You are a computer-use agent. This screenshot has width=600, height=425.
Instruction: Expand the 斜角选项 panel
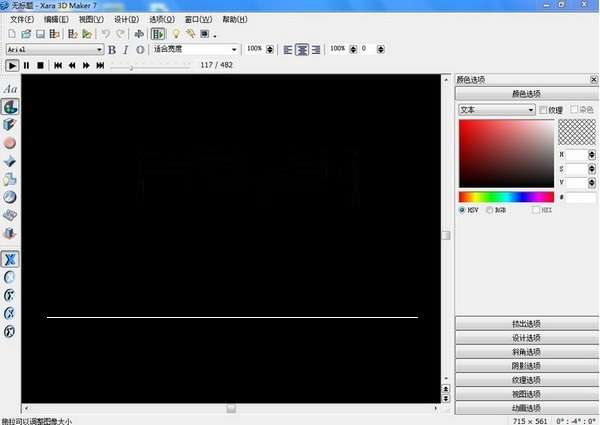527,352
